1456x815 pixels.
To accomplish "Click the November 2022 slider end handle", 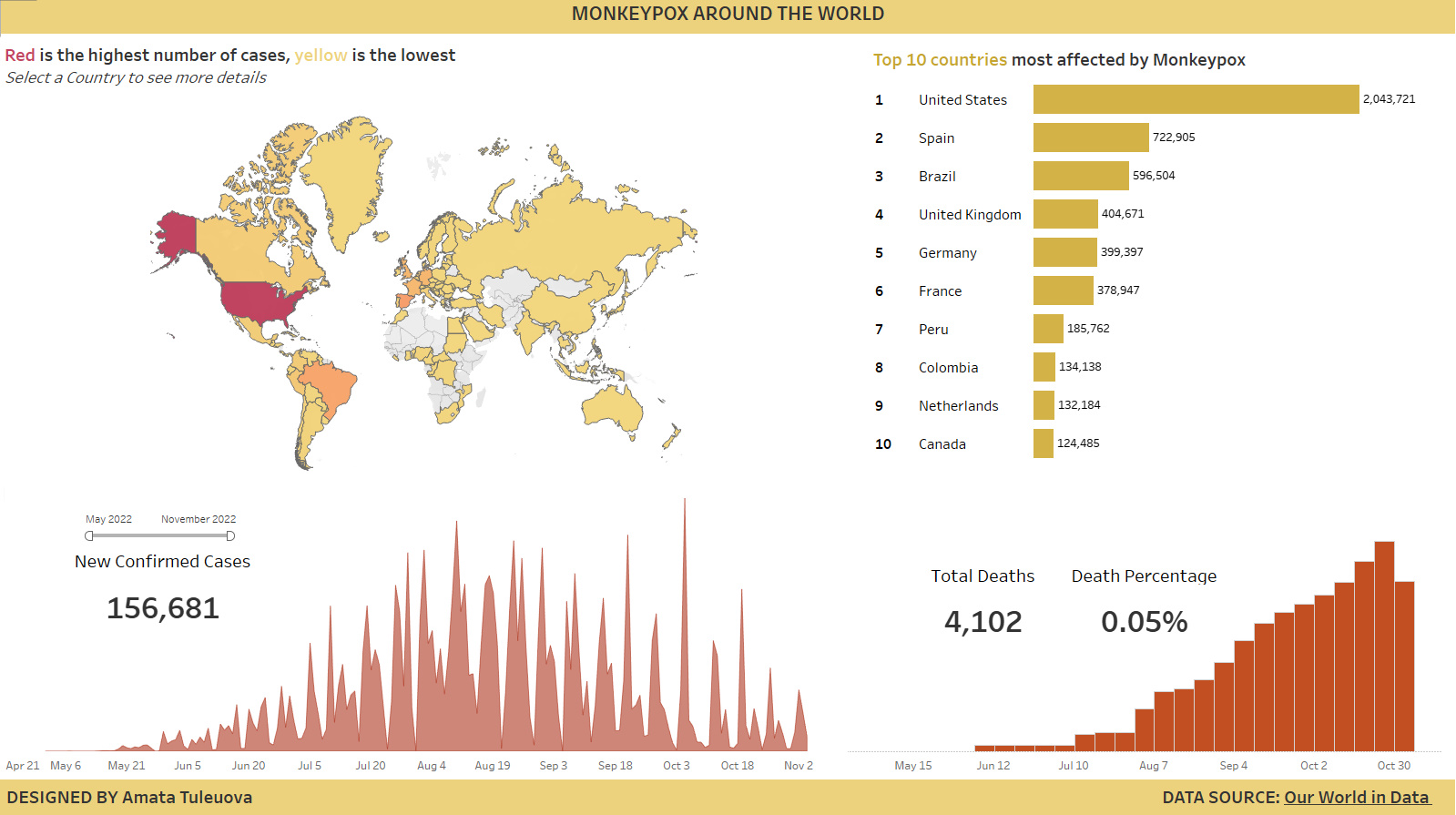I will 230,535.
